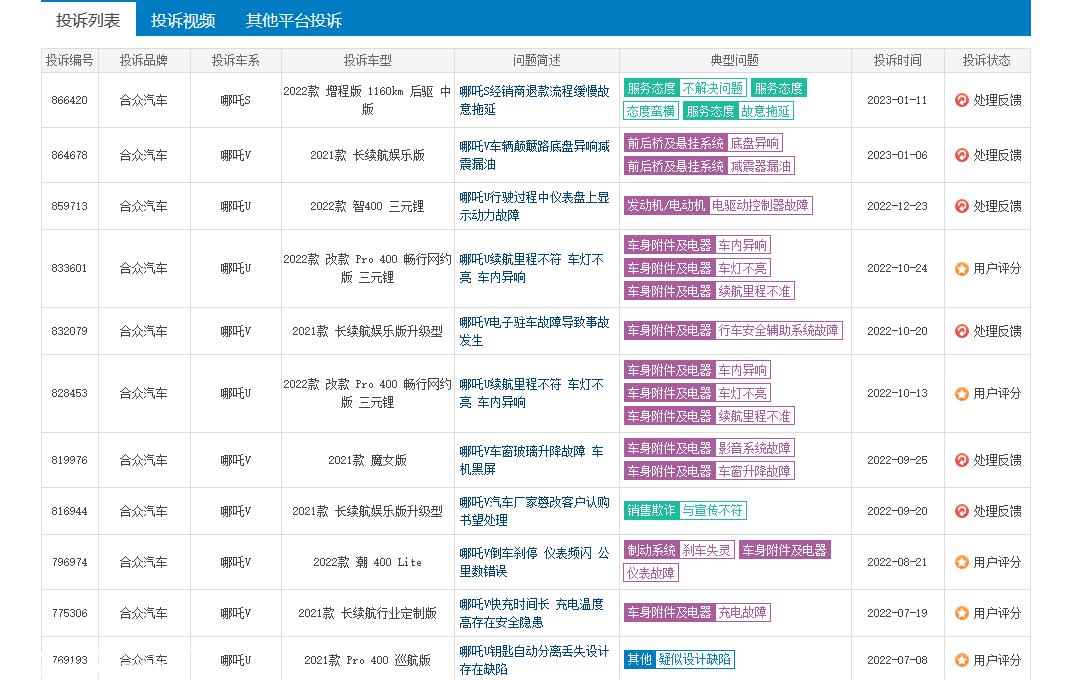1079x680 pixels.
Task: Click the 充电故障 tag
Action: pos(743,612)
